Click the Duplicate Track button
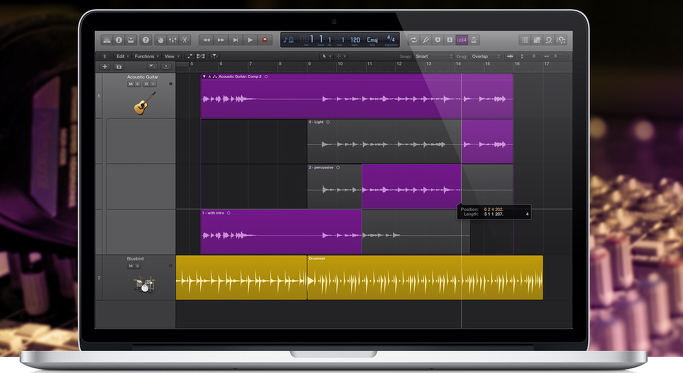 119,67
